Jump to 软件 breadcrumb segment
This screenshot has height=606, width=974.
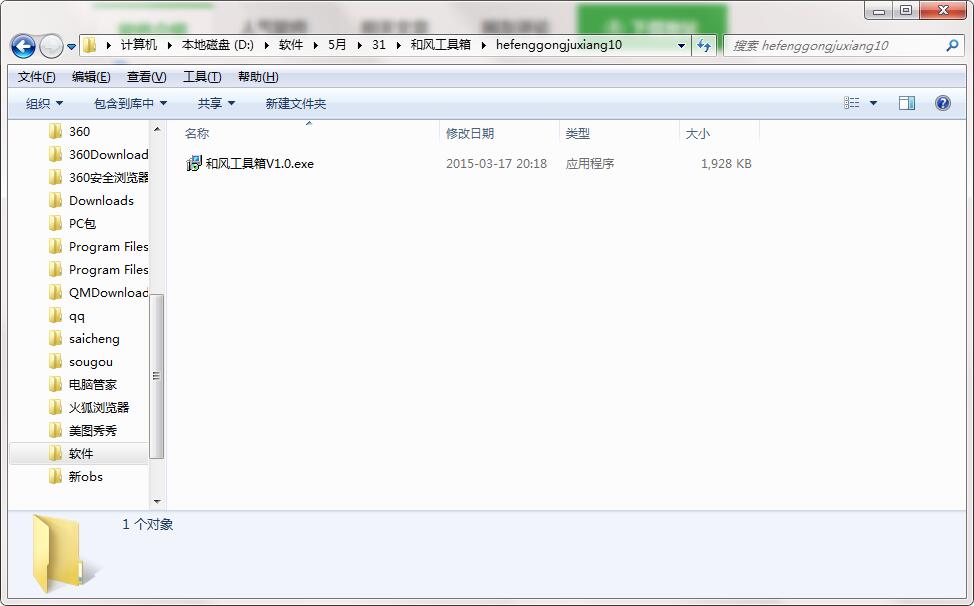pyautogui.click(x=291, y=45)
